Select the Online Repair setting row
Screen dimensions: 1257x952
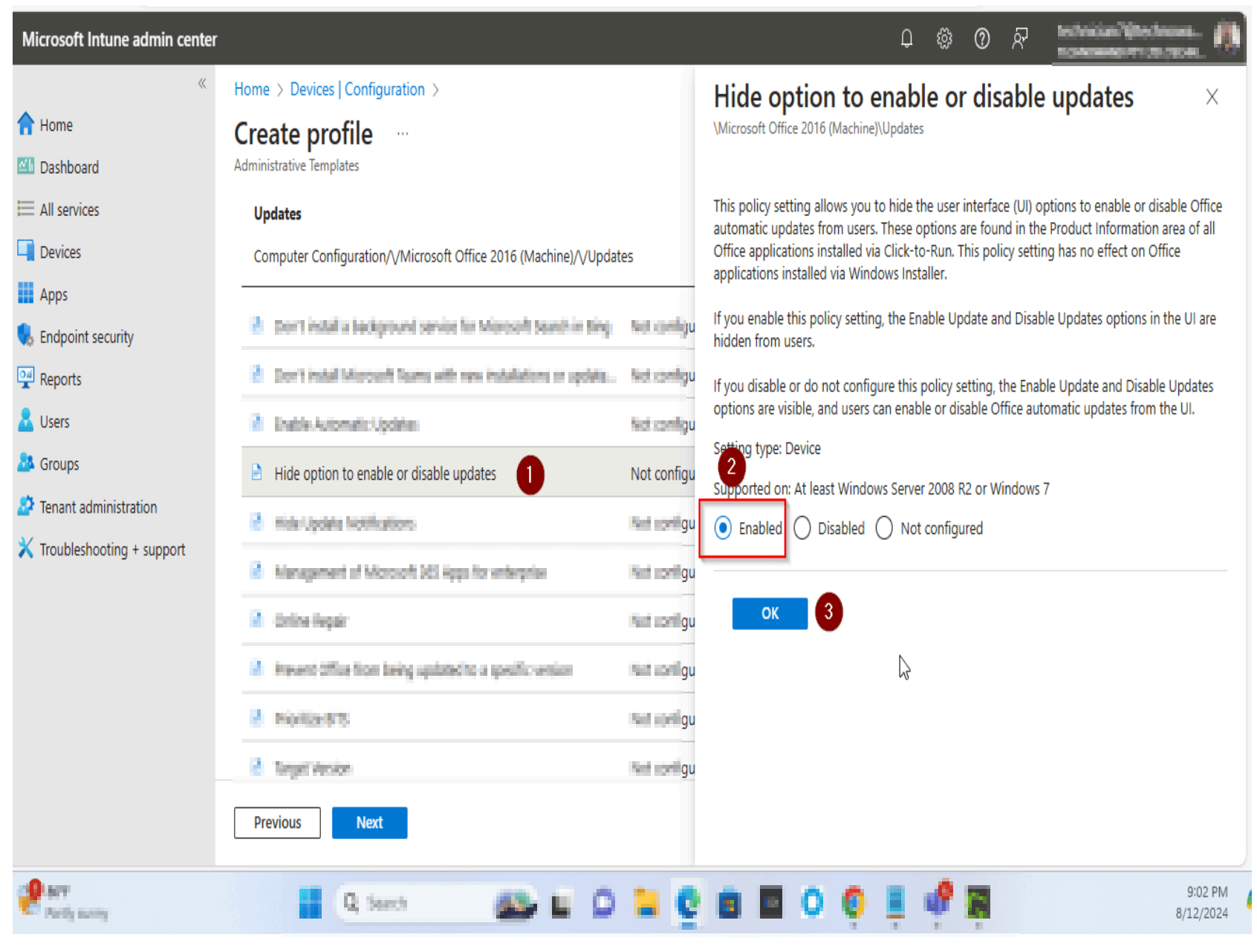468,621
